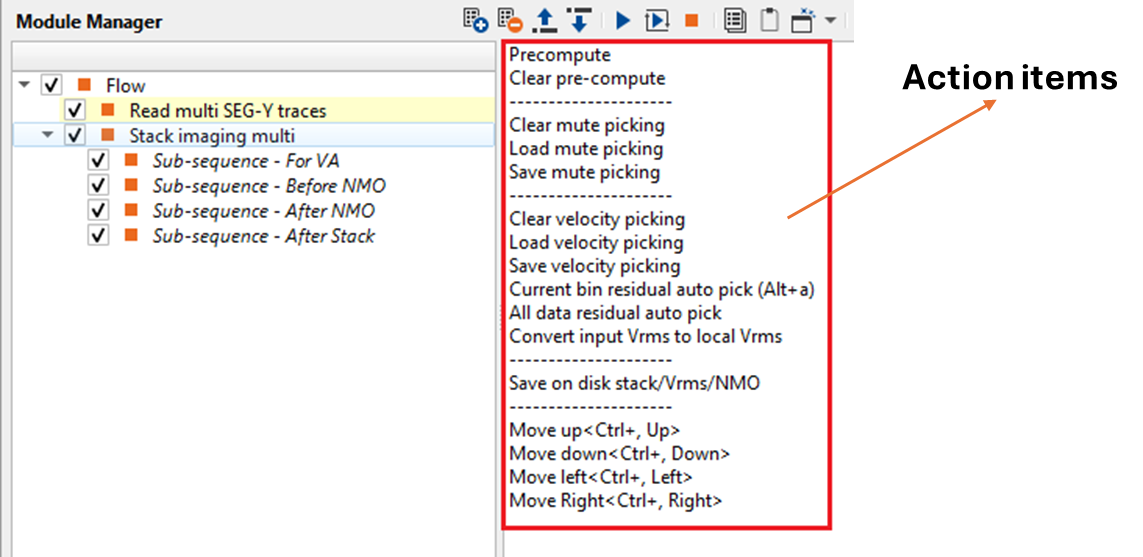Click orange status icon of Read multi SEG-Y traces
This screenshot has width=1143, height=557.
(108, 111)
